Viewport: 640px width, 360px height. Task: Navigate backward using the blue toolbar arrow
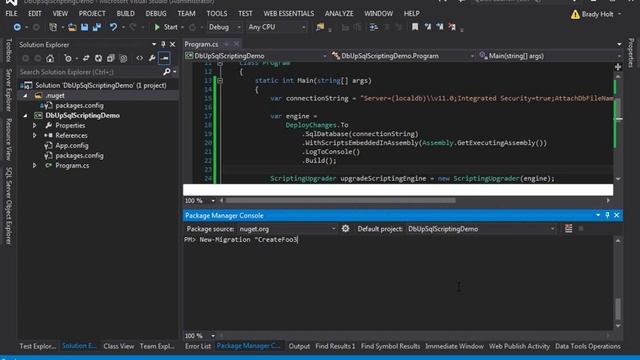pyautogui.click(x=17, y=27)
